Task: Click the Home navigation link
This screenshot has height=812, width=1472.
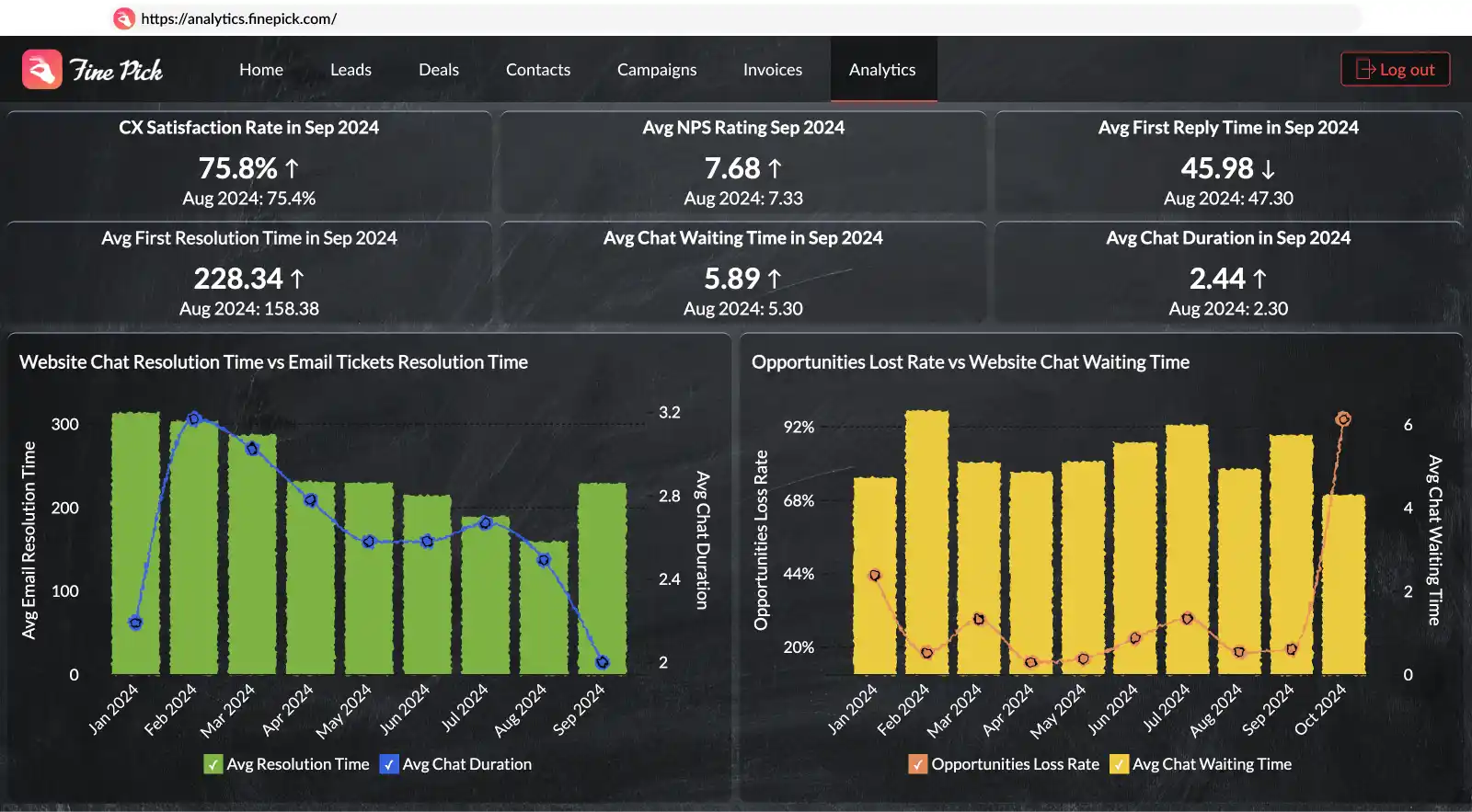Action: [x=261, y=70]
